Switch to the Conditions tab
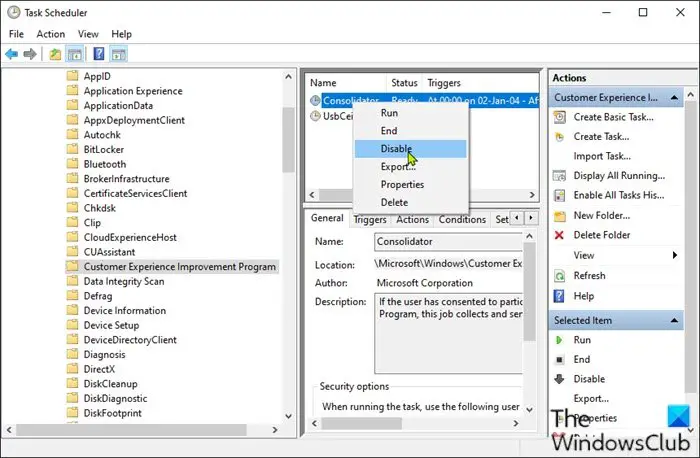The height and width of the screenshot is (458, 700). [x=462, y=220]
